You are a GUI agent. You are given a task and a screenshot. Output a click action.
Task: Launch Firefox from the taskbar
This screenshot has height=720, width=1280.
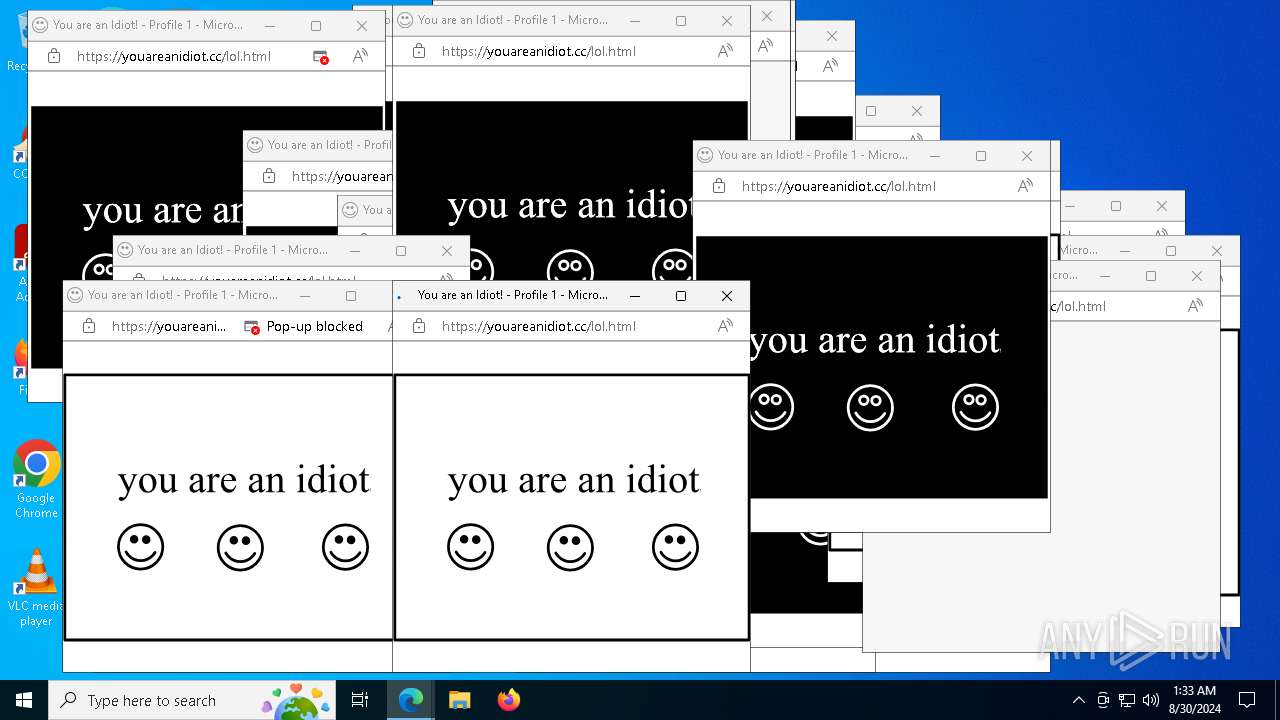tap(509, 700)
